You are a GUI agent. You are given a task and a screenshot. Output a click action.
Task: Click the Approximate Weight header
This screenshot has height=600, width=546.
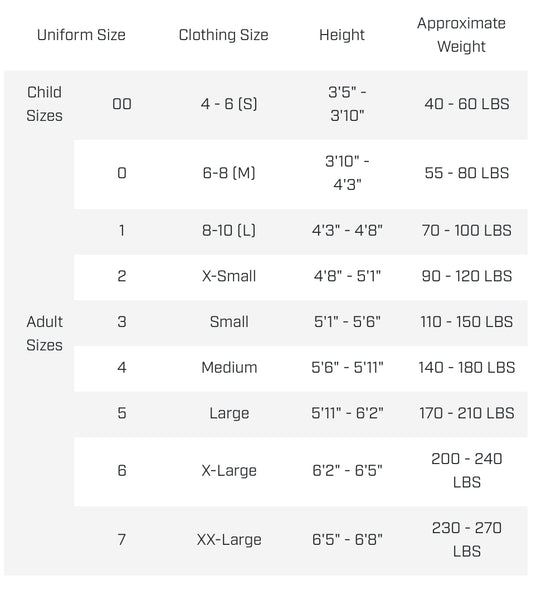pos(461,35)
